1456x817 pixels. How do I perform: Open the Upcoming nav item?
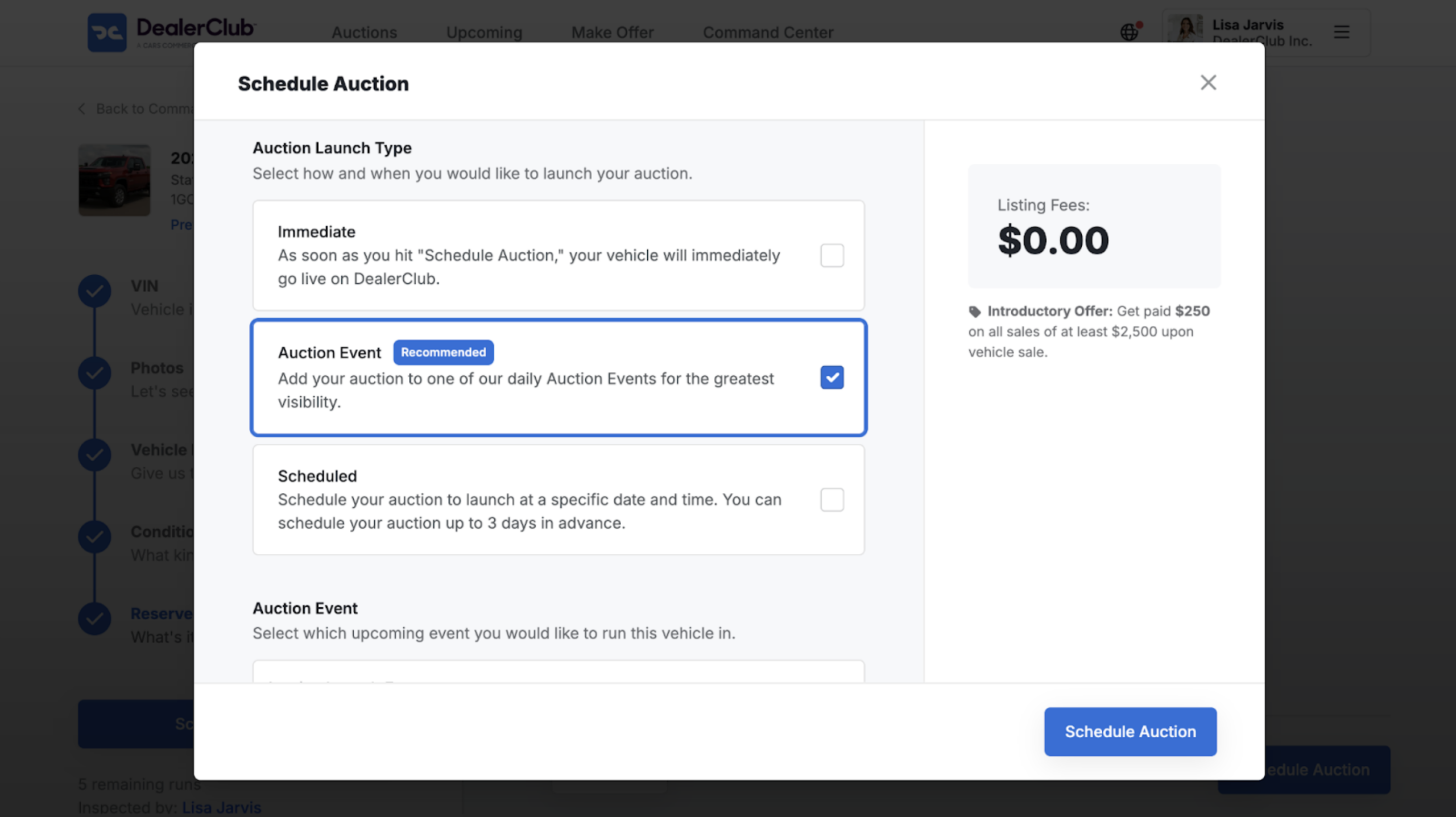point(484,32)
